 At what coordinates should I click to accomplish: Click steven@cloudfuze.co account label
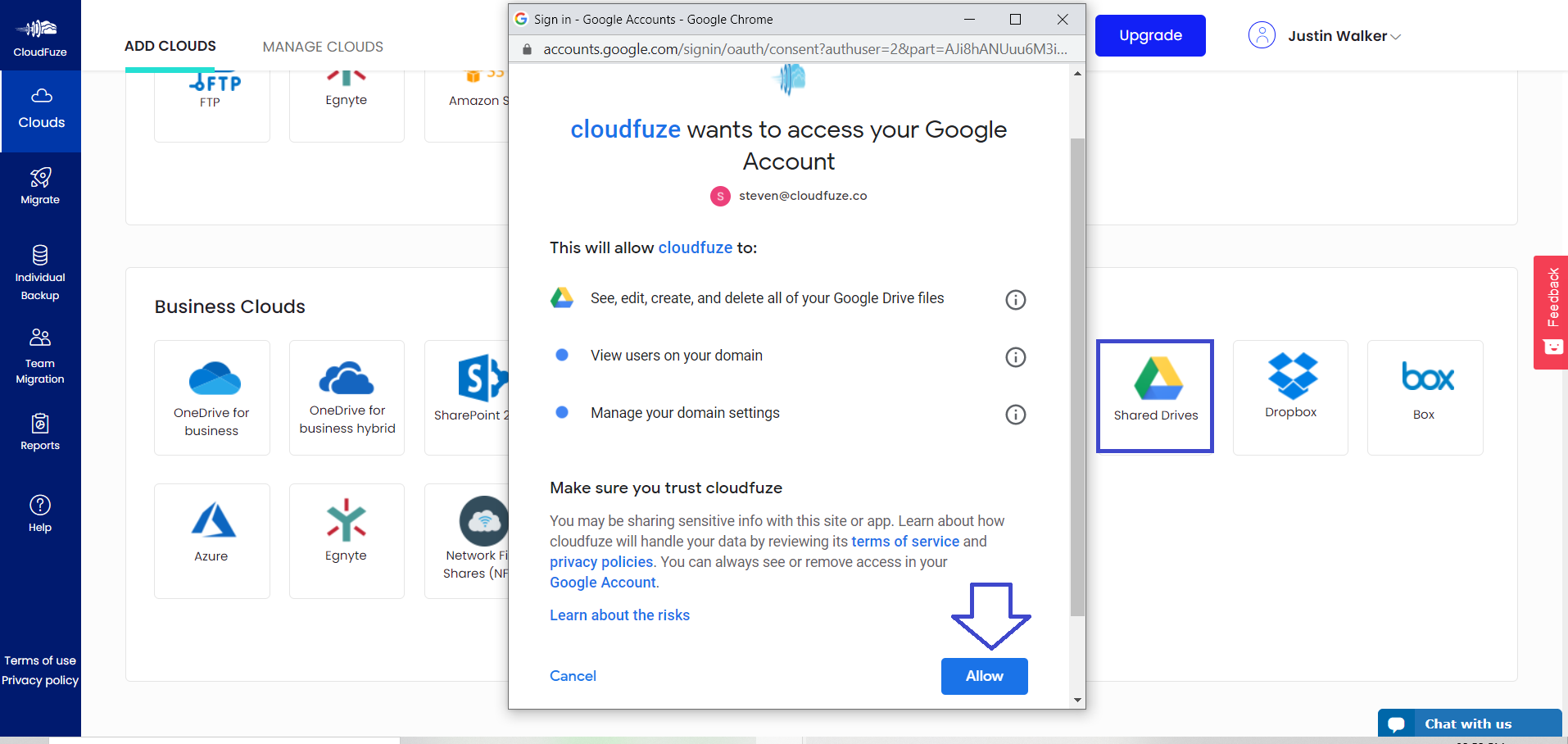pos(803,196)
